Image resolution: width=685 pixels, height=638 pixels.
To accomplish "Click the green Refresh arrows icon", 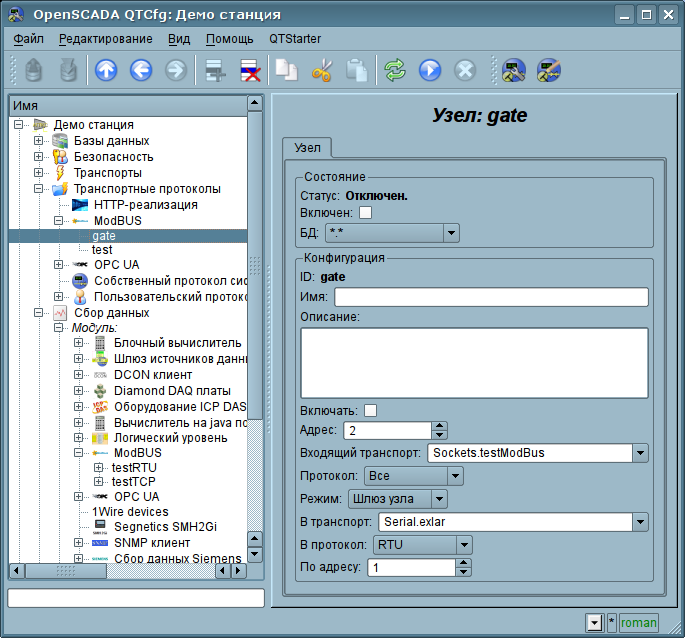I will 395,70.
